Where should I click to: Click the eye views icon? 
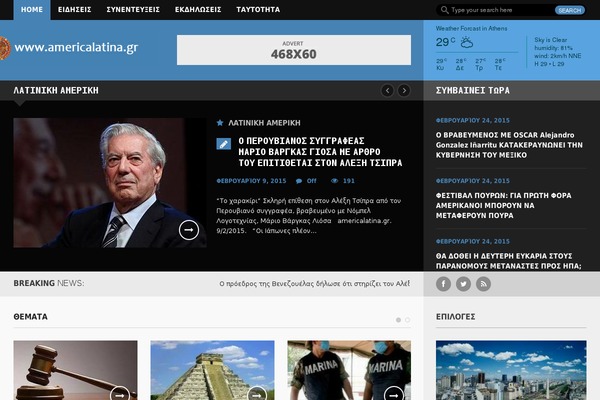[x=334, y=181]
